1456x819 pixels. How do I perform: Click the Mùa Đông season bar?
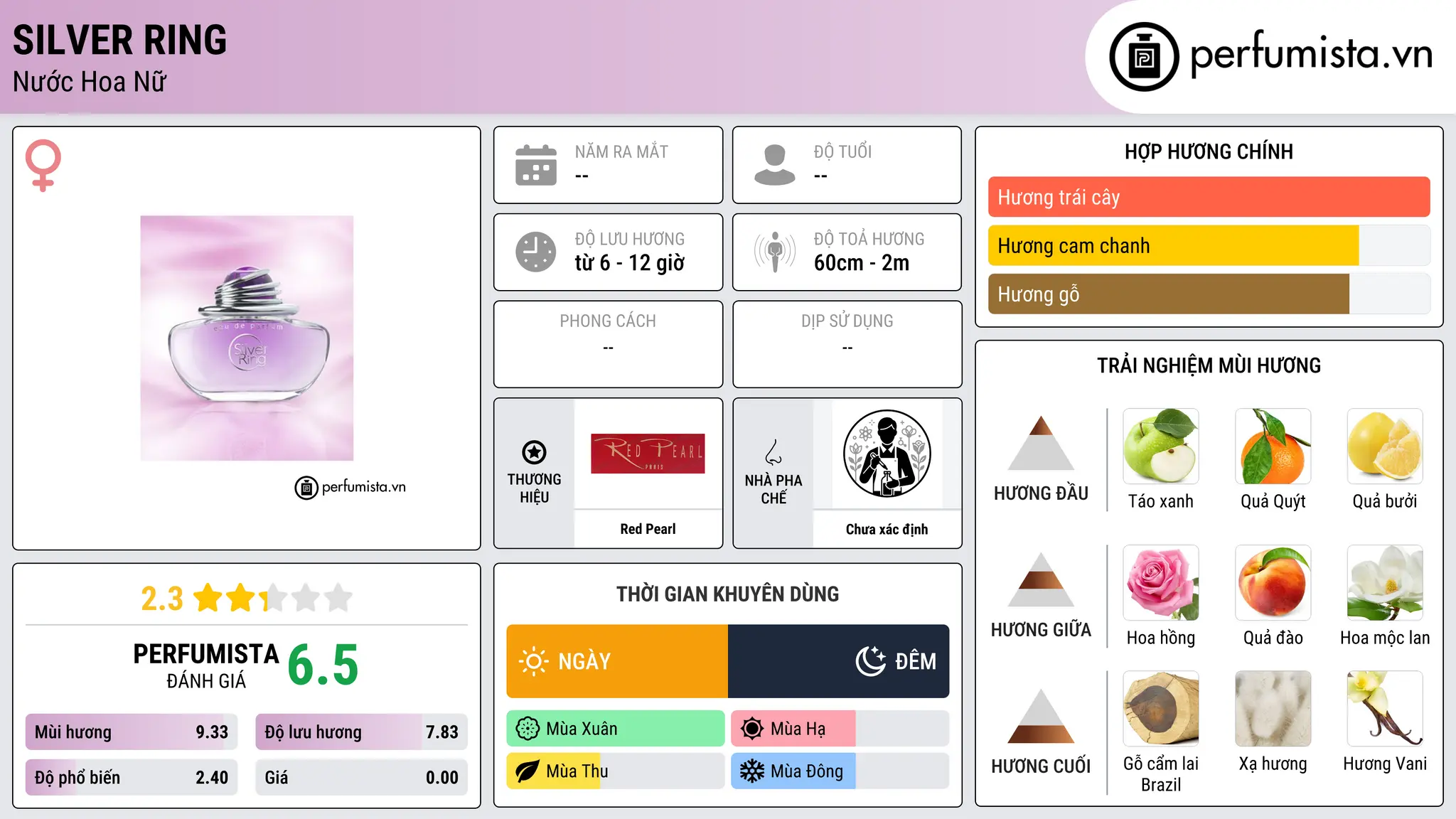(x=840, y=771)
